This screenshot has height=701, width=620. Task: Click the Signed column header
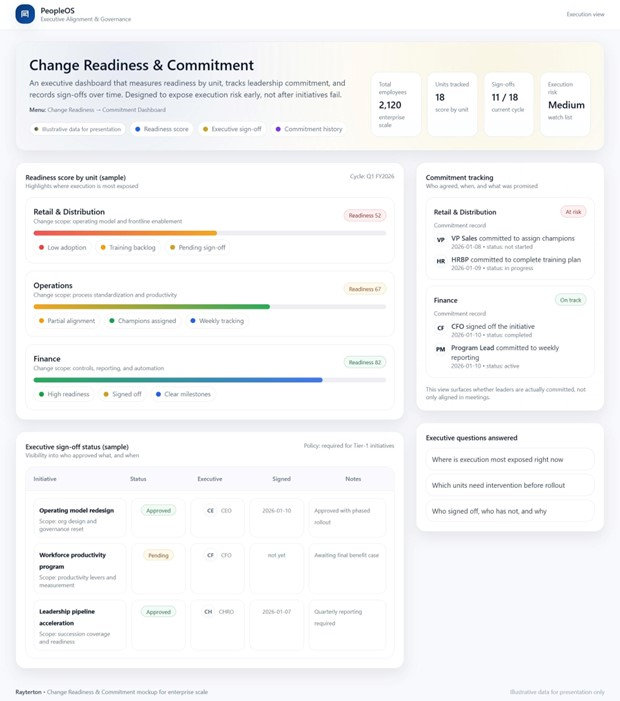click(x=281, y=479)
